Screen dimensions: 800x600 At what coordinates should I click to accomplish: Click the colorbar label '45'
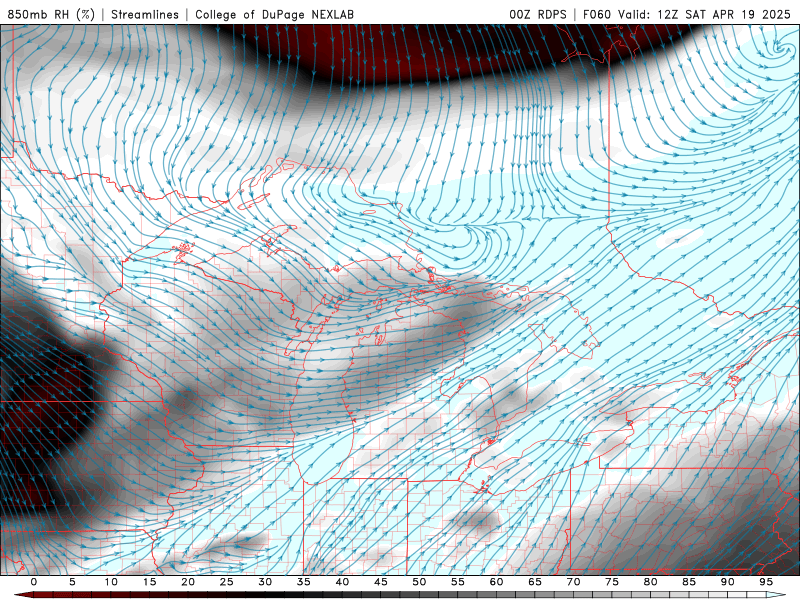click(x=381, y=582)
